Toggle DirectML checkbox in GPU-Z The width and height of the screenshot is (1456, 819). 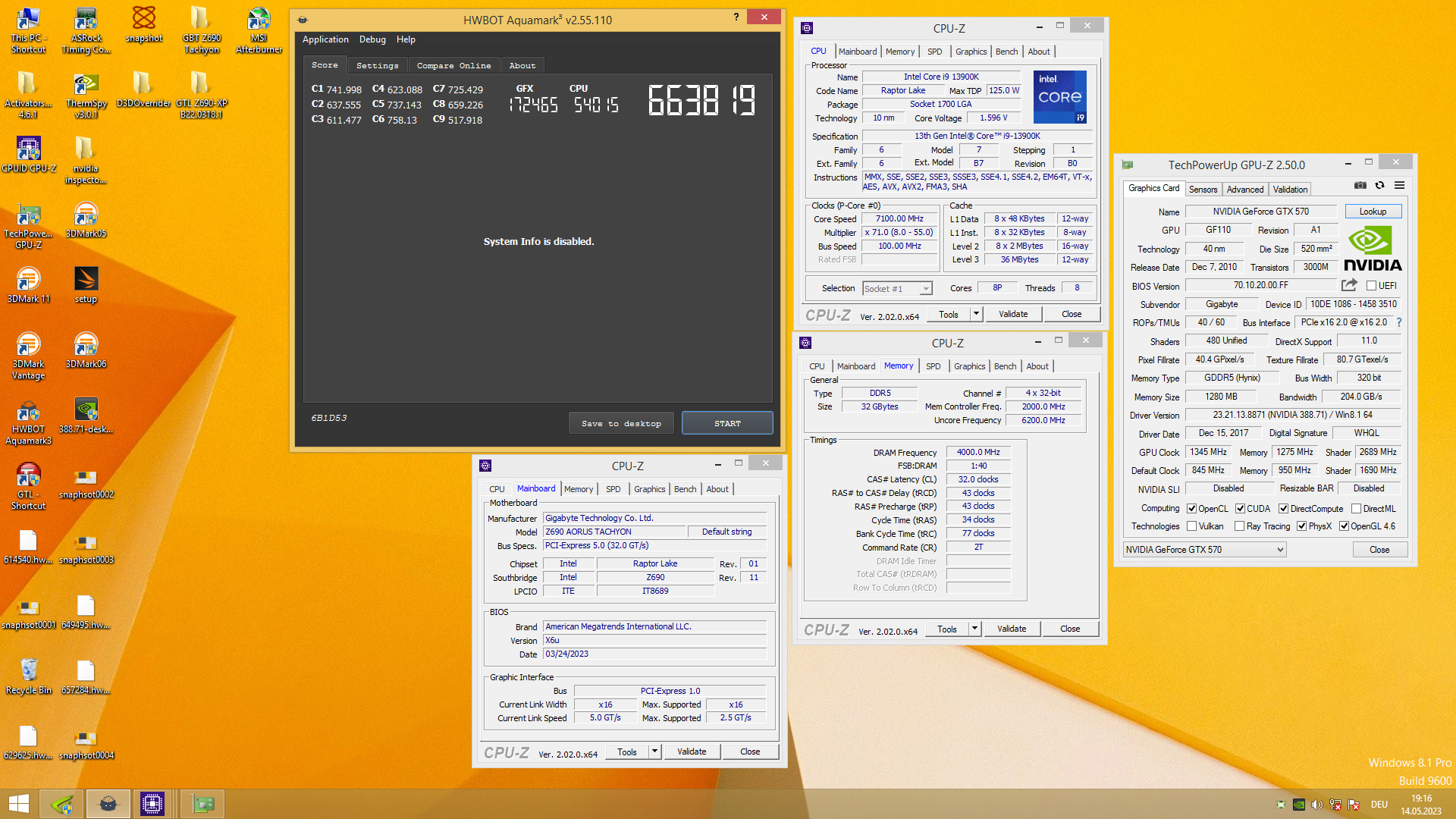[x=1356, y=509]
